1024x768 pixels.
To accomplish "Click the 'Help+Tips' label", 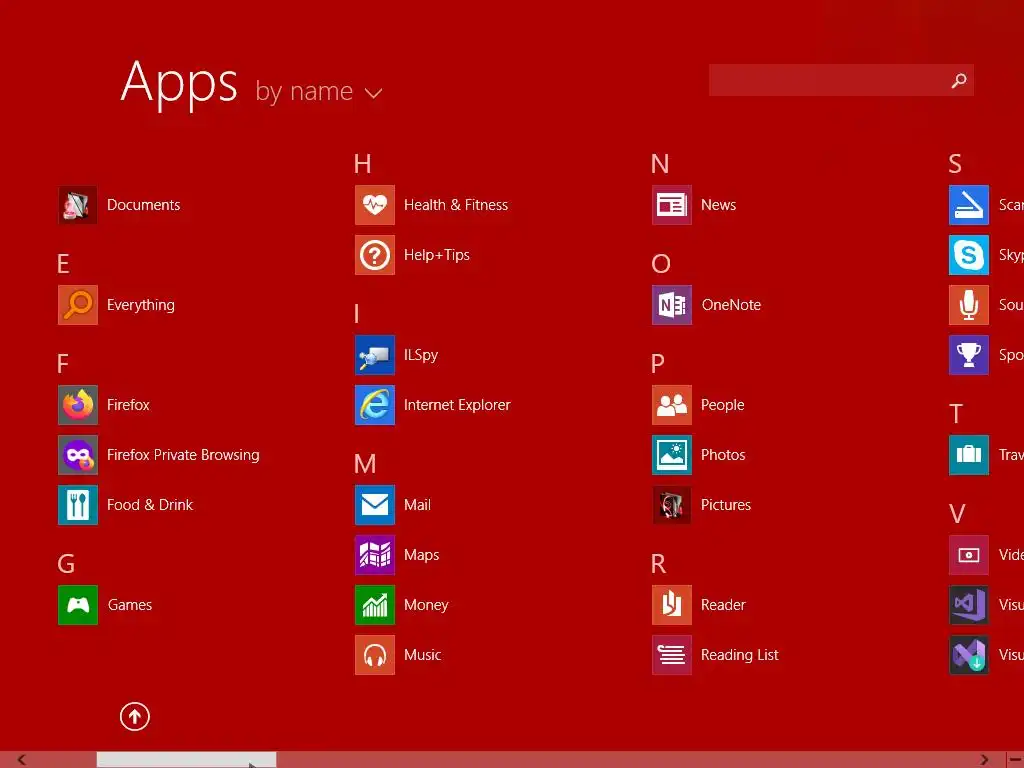I will (x=437, y=255).
